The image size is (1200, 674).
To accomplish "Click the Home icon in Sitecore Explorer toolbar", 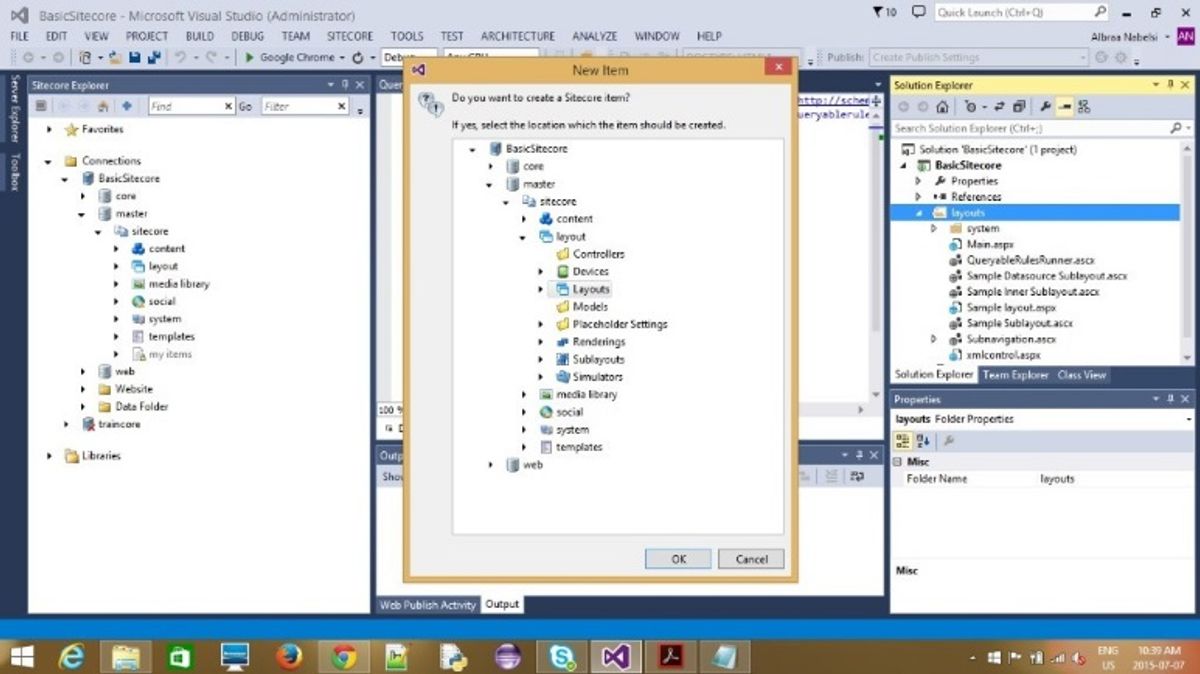I will tap(102, 106).
